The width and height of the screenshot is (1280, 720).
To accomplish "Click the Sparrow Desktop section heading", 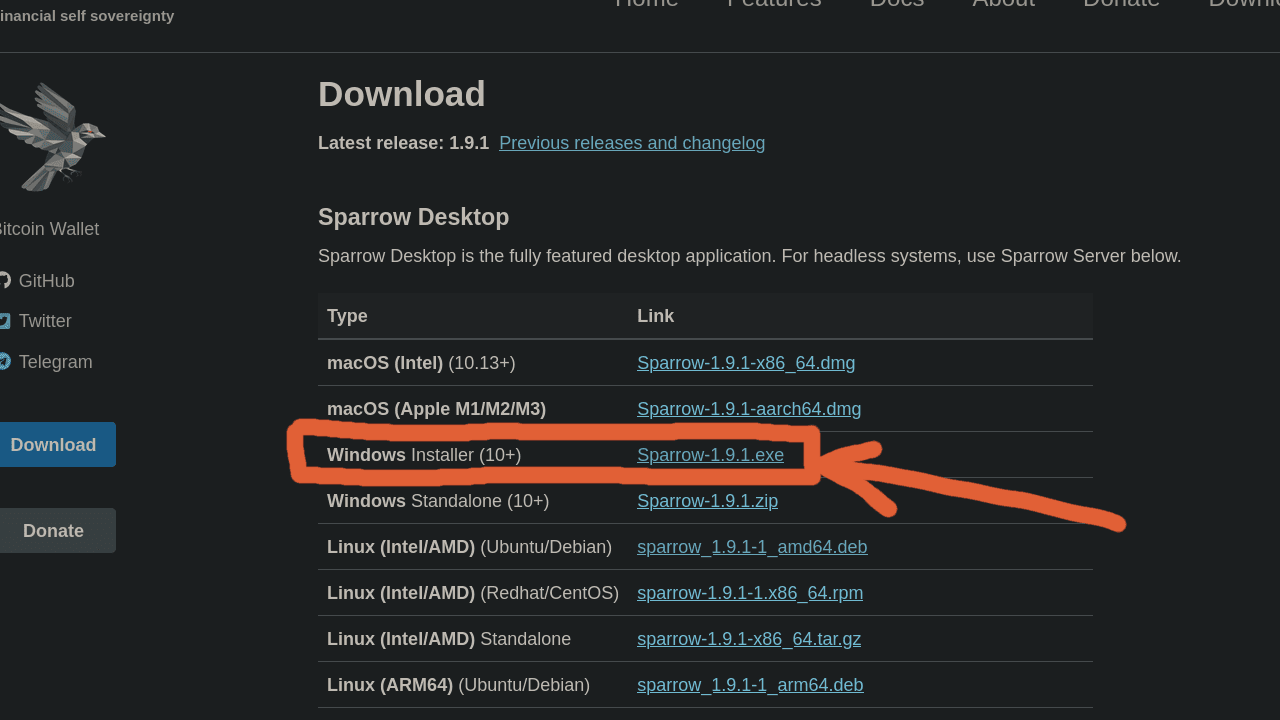I will click(x=413, y=217).
